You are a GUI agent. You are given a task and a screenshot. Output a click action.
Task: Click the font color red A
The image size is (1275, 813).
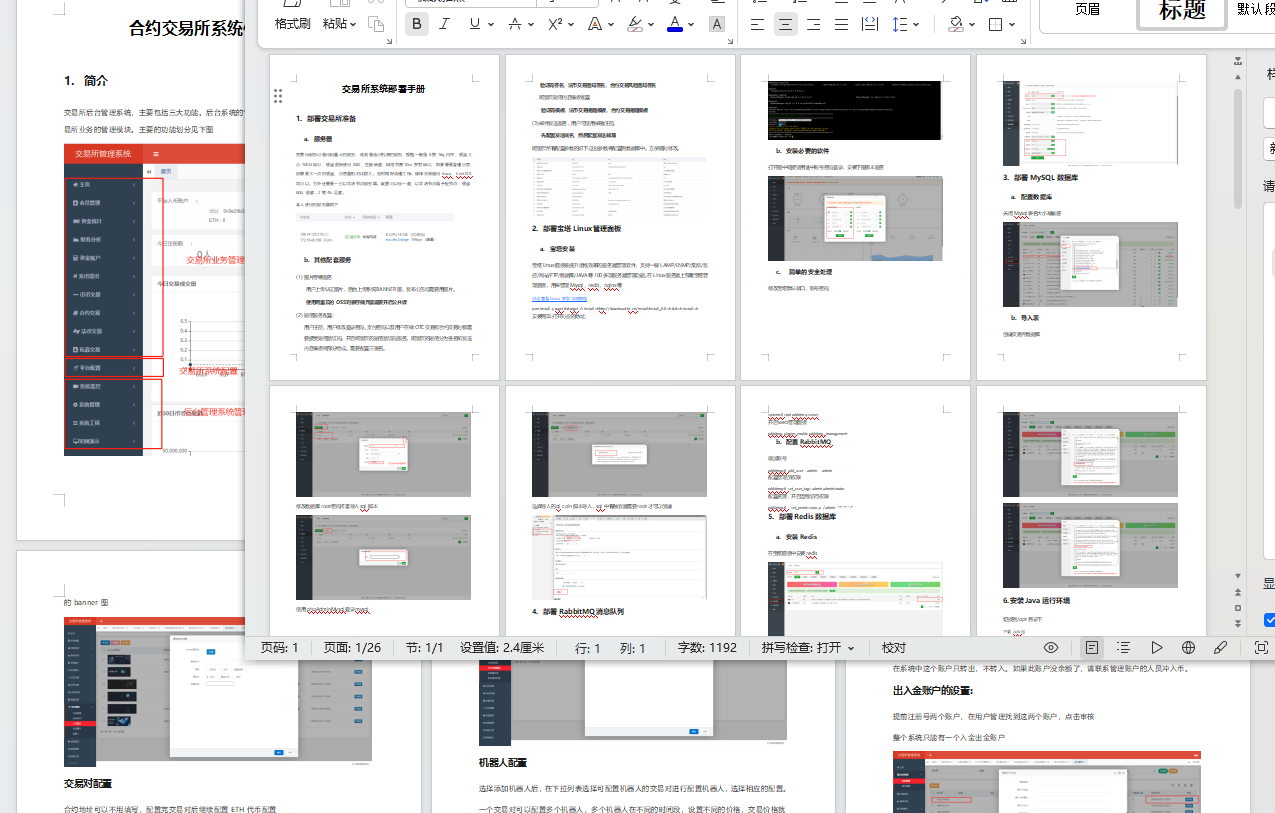(x=675, y=24)
